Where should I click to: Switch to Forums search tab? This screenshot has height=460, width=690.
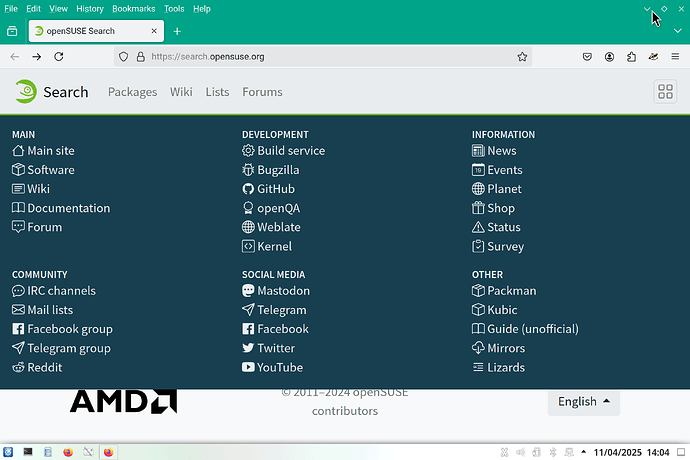click(262, 92)
